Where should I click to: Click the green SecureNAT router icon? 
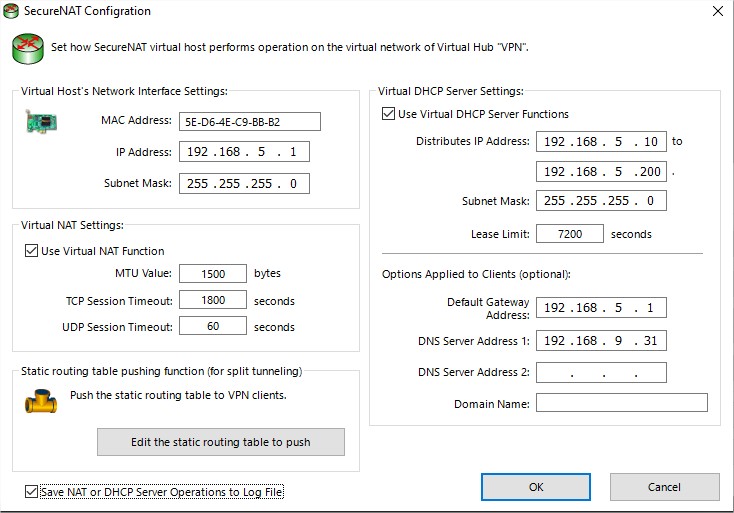point(28,48)
